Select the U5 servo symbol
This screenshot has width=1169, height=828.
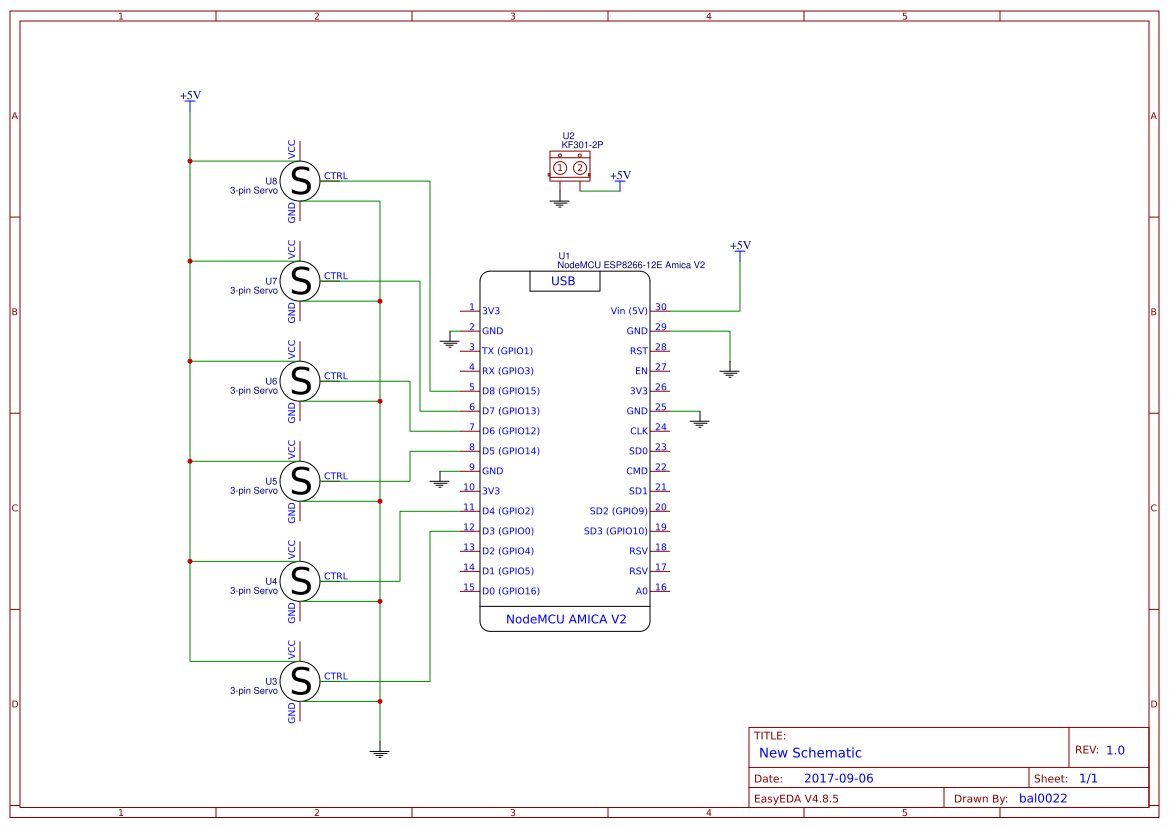point(300,481)
